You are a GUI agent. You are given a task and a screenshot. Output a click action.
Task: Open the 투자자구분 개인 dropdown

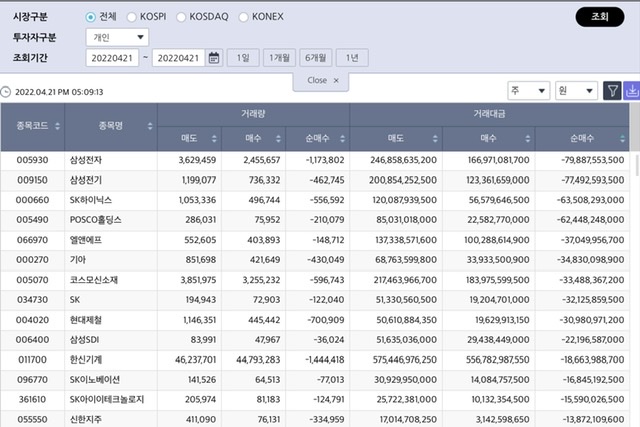coord(118,37)
